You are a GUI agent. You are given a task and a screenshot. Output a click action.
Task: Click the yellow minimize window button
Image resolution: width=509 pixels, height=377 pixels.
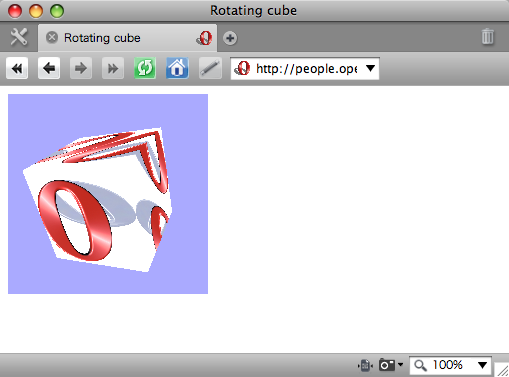36,11
